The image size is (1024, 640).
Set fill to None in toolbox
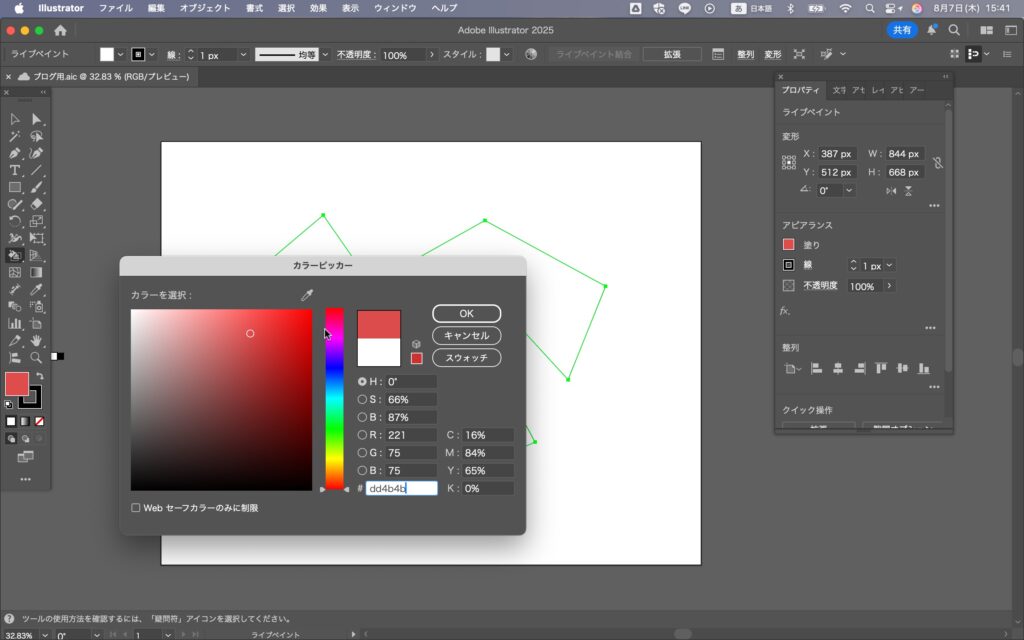tap(39, 422)
